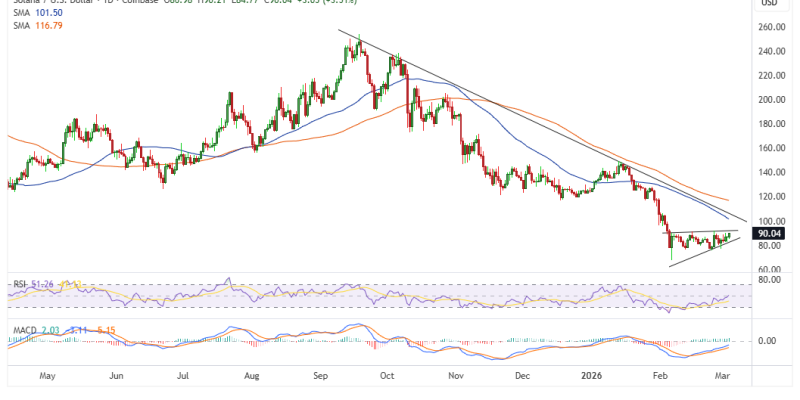
Task: Open the USD currency dropdown on price axis
Action: pos(769,3)
